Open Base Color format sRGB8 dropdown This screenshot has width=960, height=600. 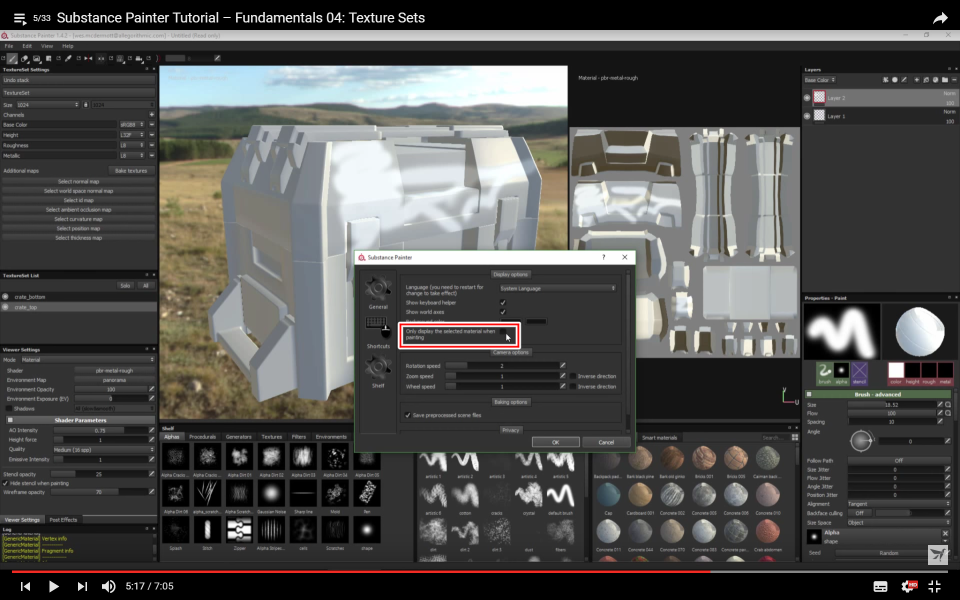click(x=132, y=125)
